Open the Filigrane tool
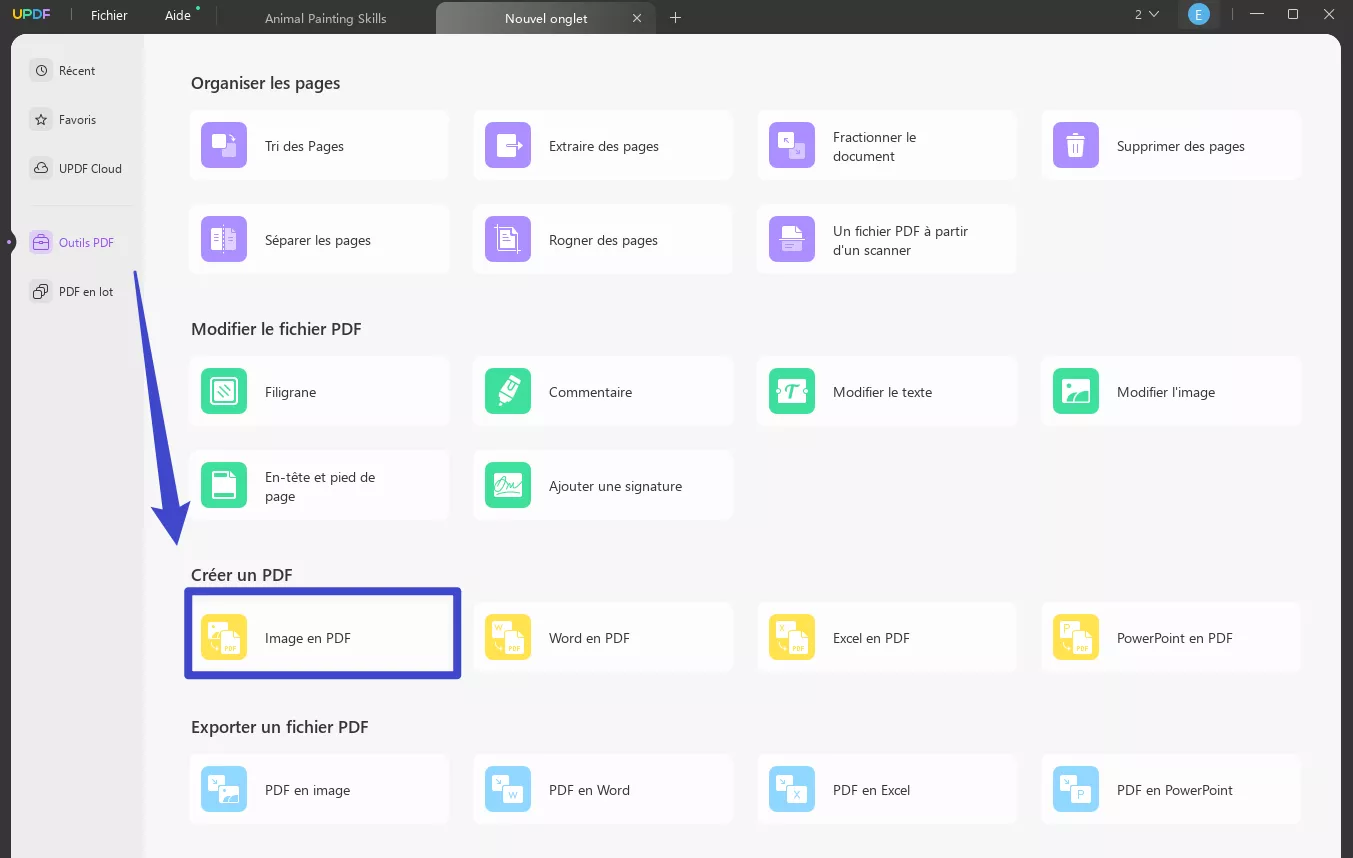Screen dimensions: 1353x858 point(318,391)
